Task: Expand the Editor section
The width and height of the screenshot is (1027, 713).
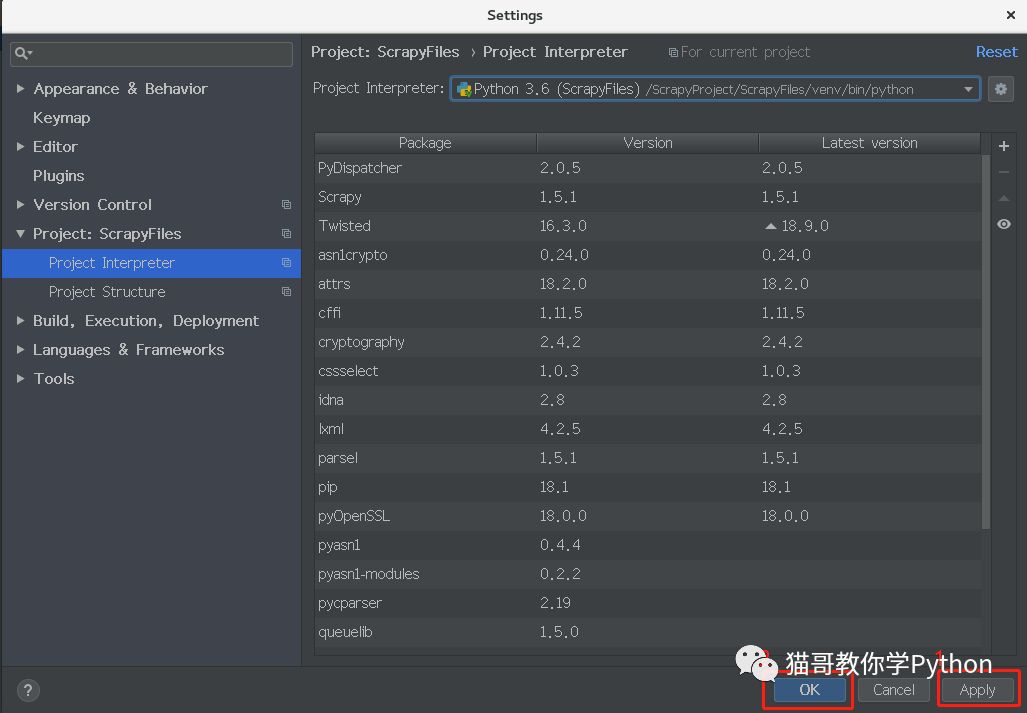Action: [20, 147]
